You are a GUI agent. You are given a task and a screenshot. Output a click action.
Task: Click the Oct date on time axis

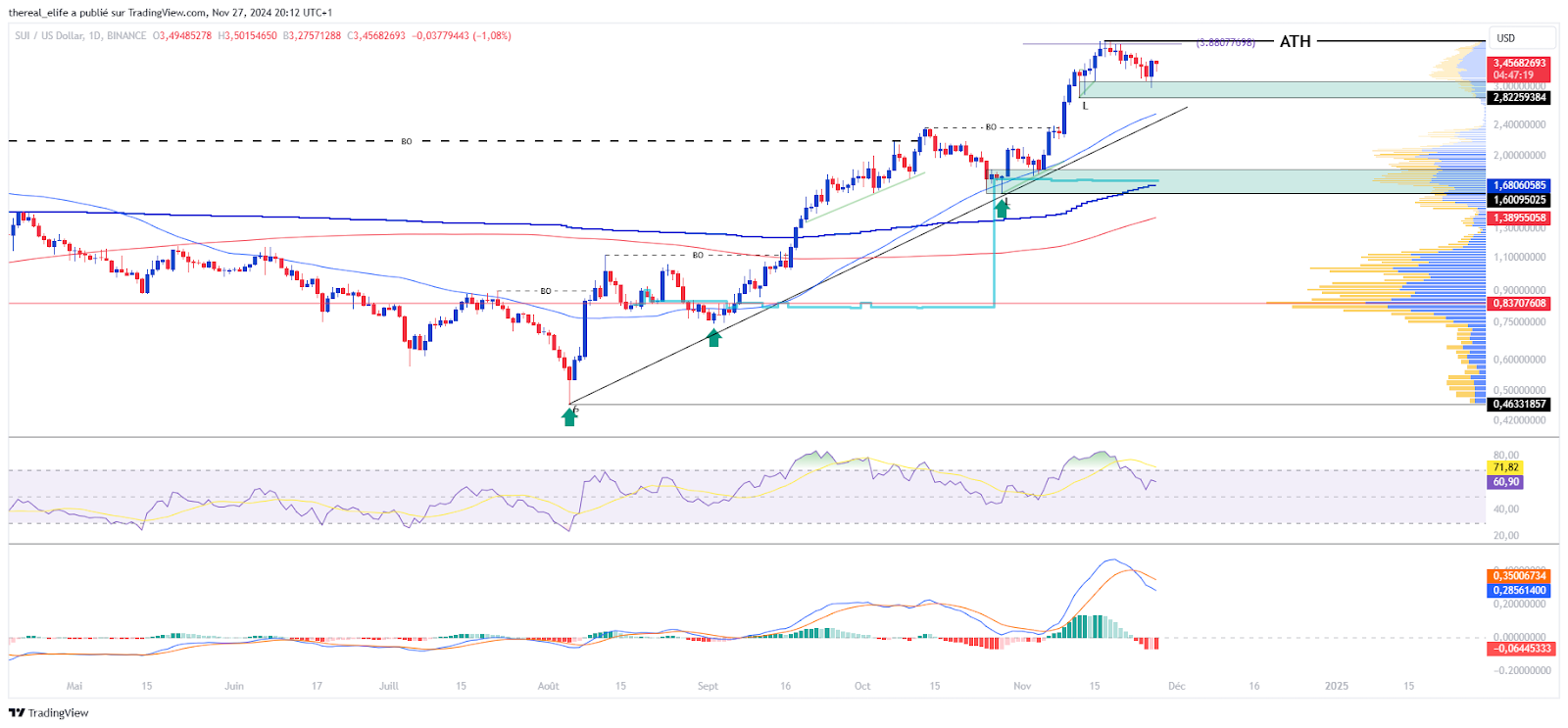point(862,686)
